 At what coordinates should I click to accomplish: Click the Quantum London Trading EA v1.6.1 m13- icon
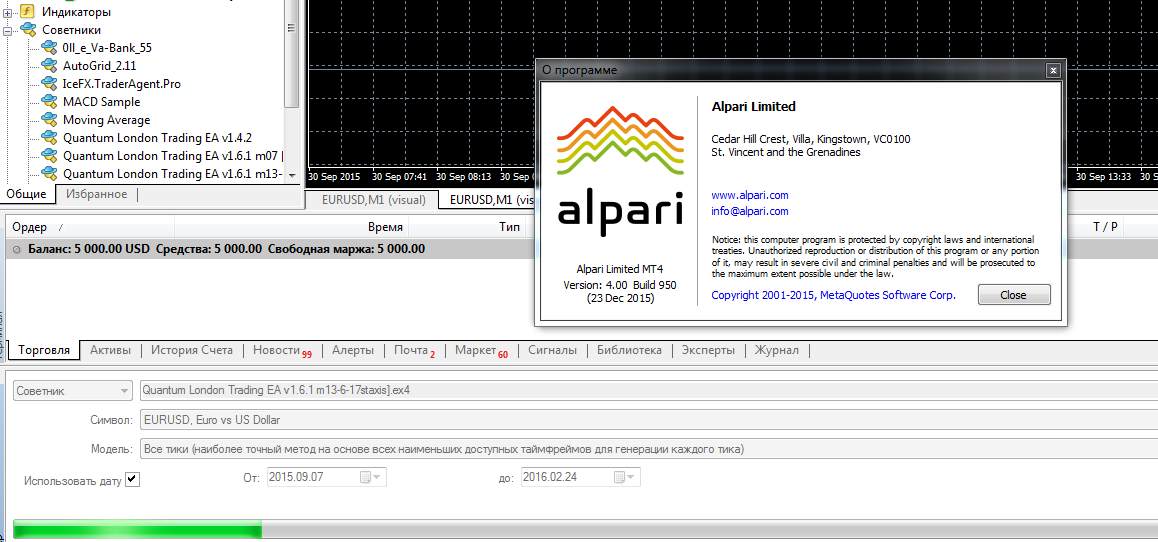tap(49, 174)
